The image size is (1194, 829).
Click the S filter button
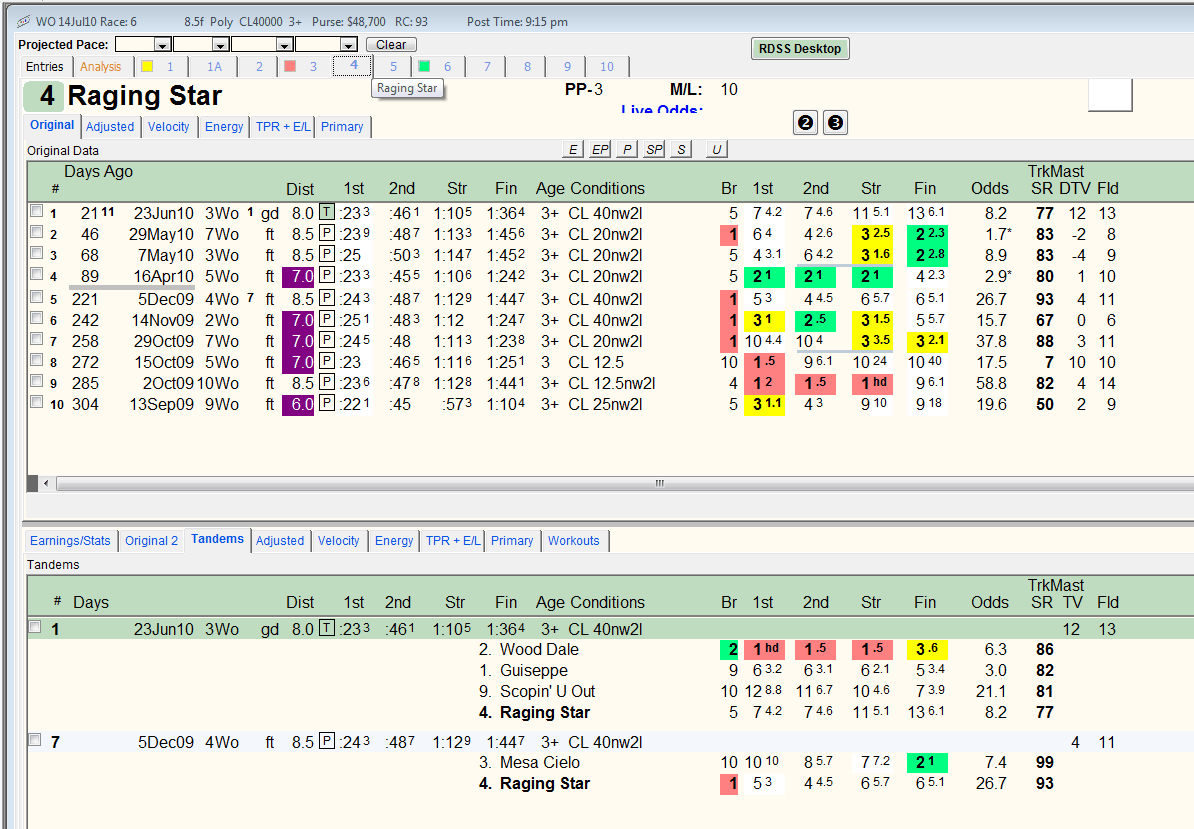tap(681, 149)
